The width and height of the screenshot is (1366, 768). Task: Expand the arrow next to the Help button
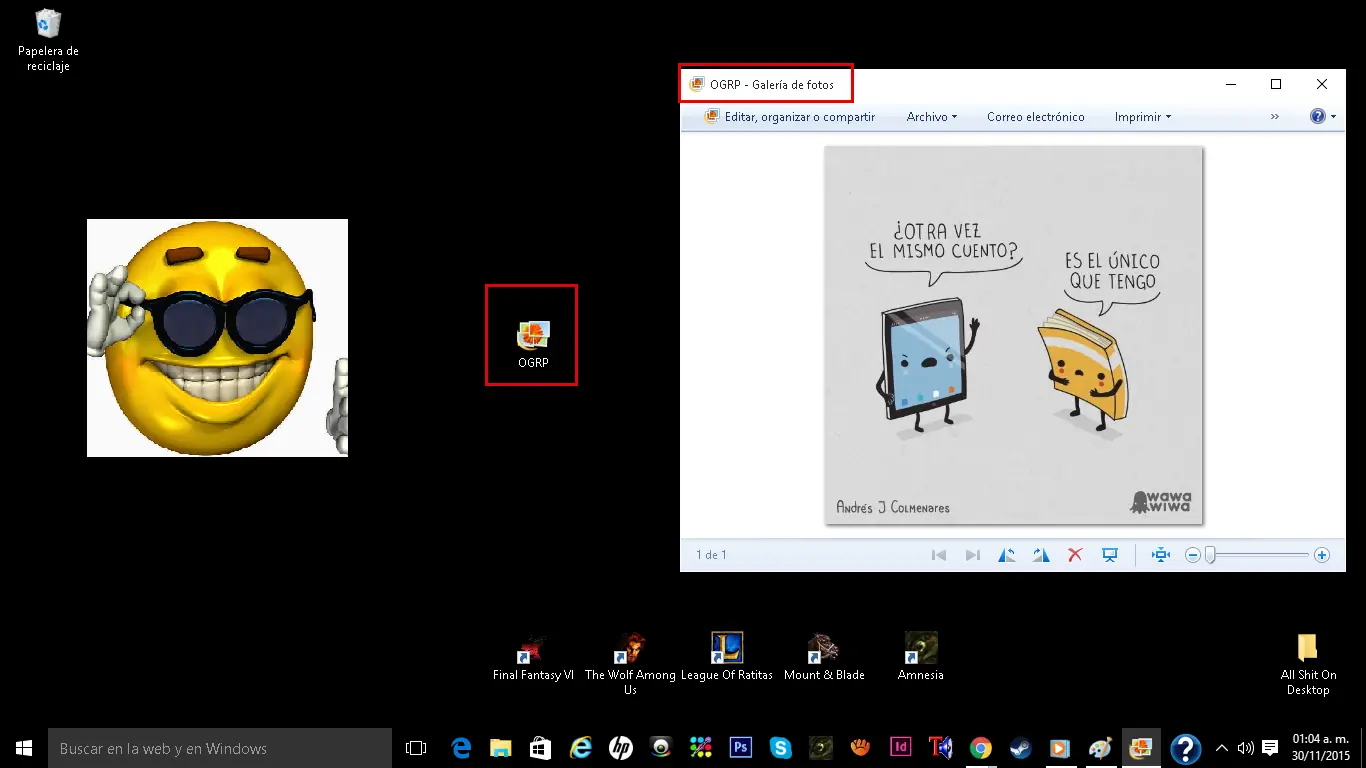point(1333,117)
